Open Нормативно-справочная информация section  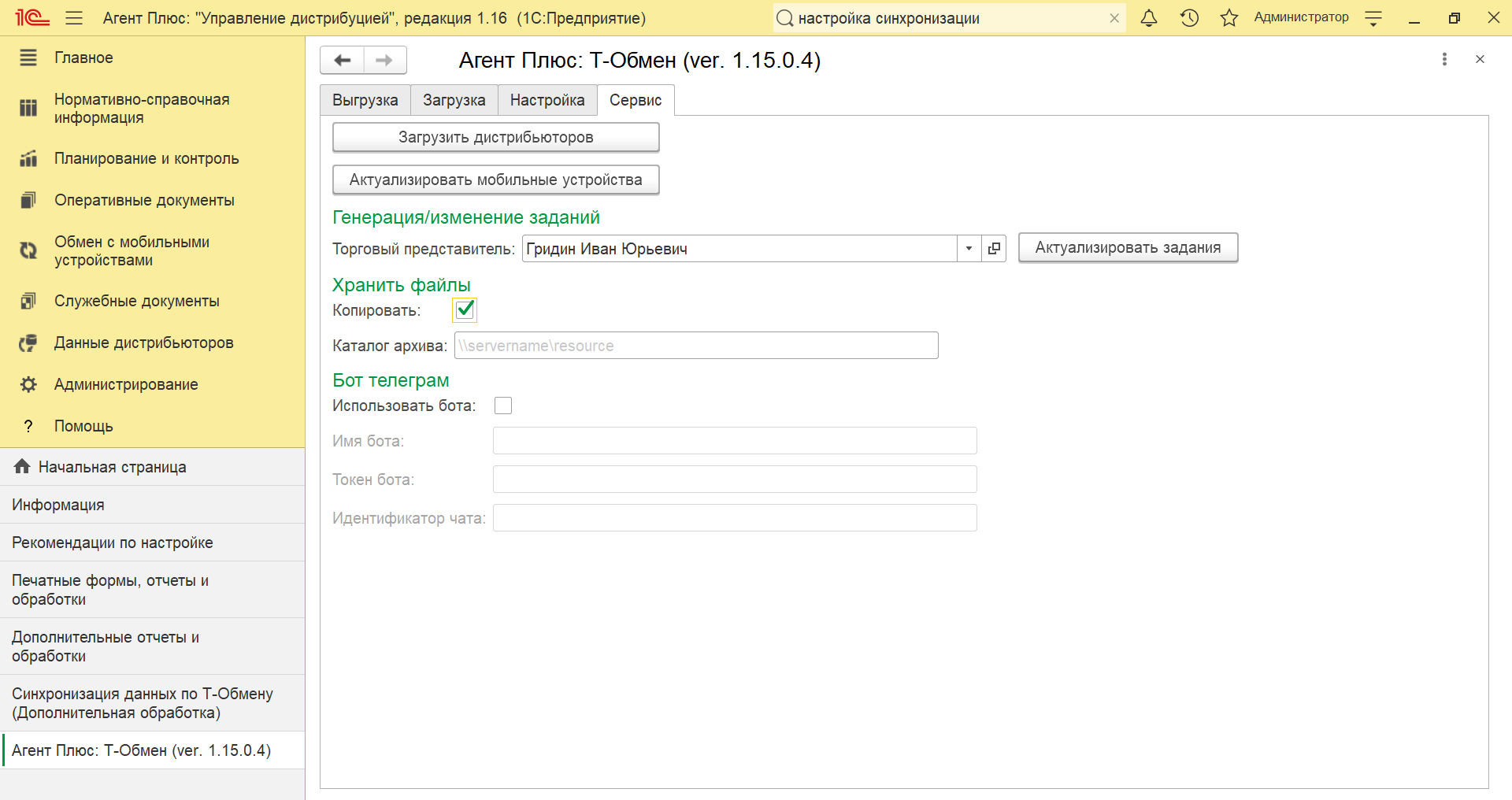pyautogui.click(x=153, y=109)
